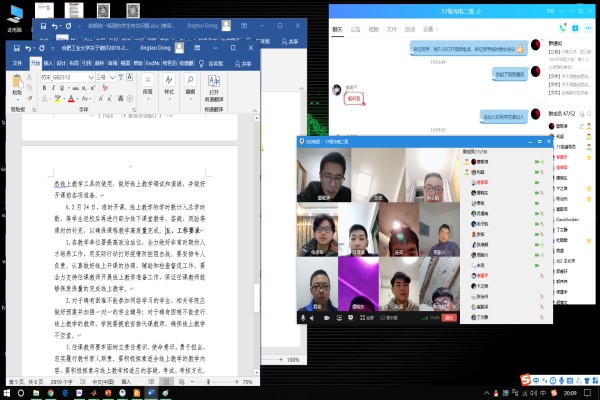600x400 pixels.
Task: Redo action in front Word window
Action: pos(42,48)
